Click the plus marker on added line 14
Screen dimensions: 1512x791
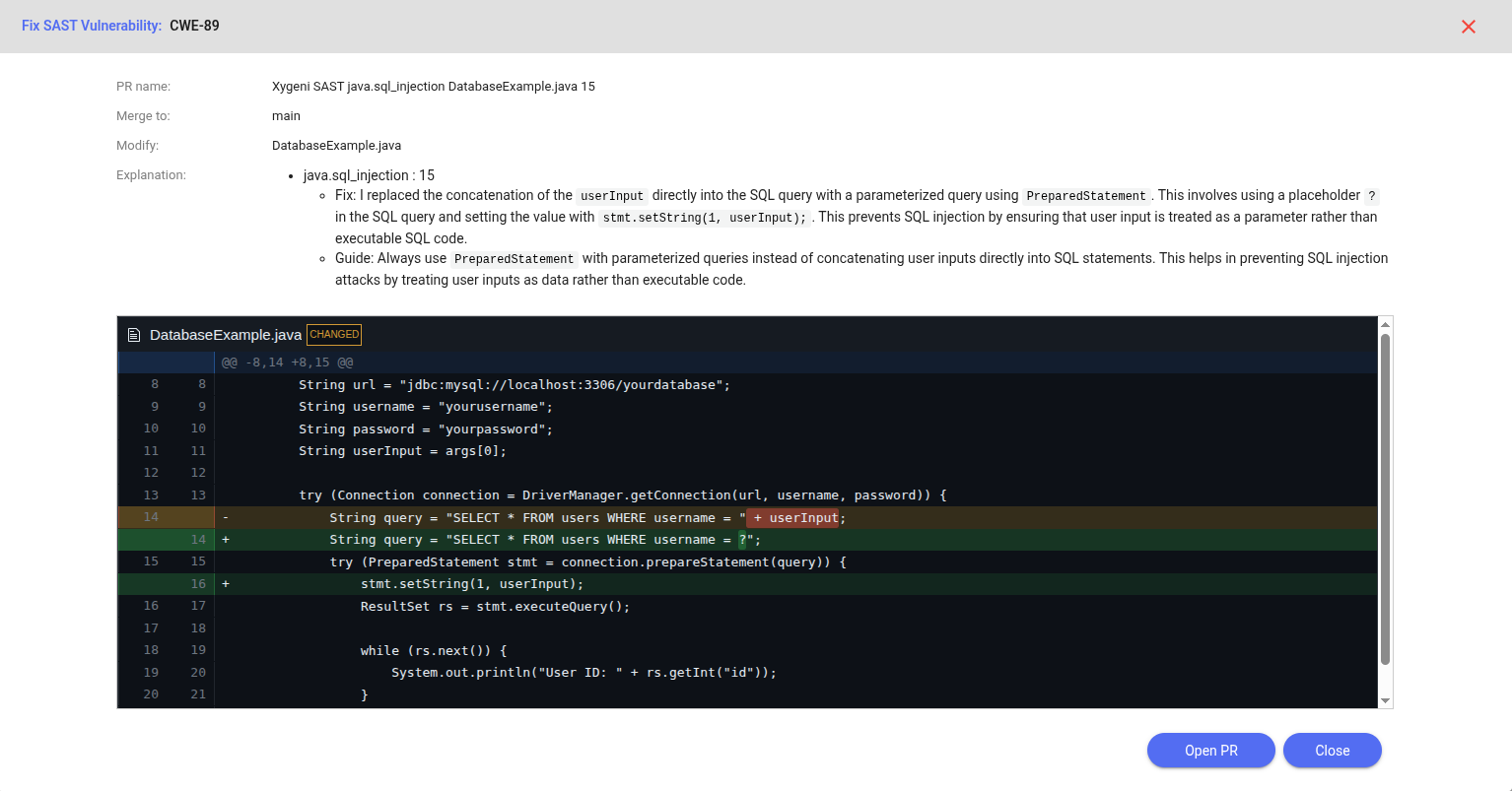(x=226, y=540)
